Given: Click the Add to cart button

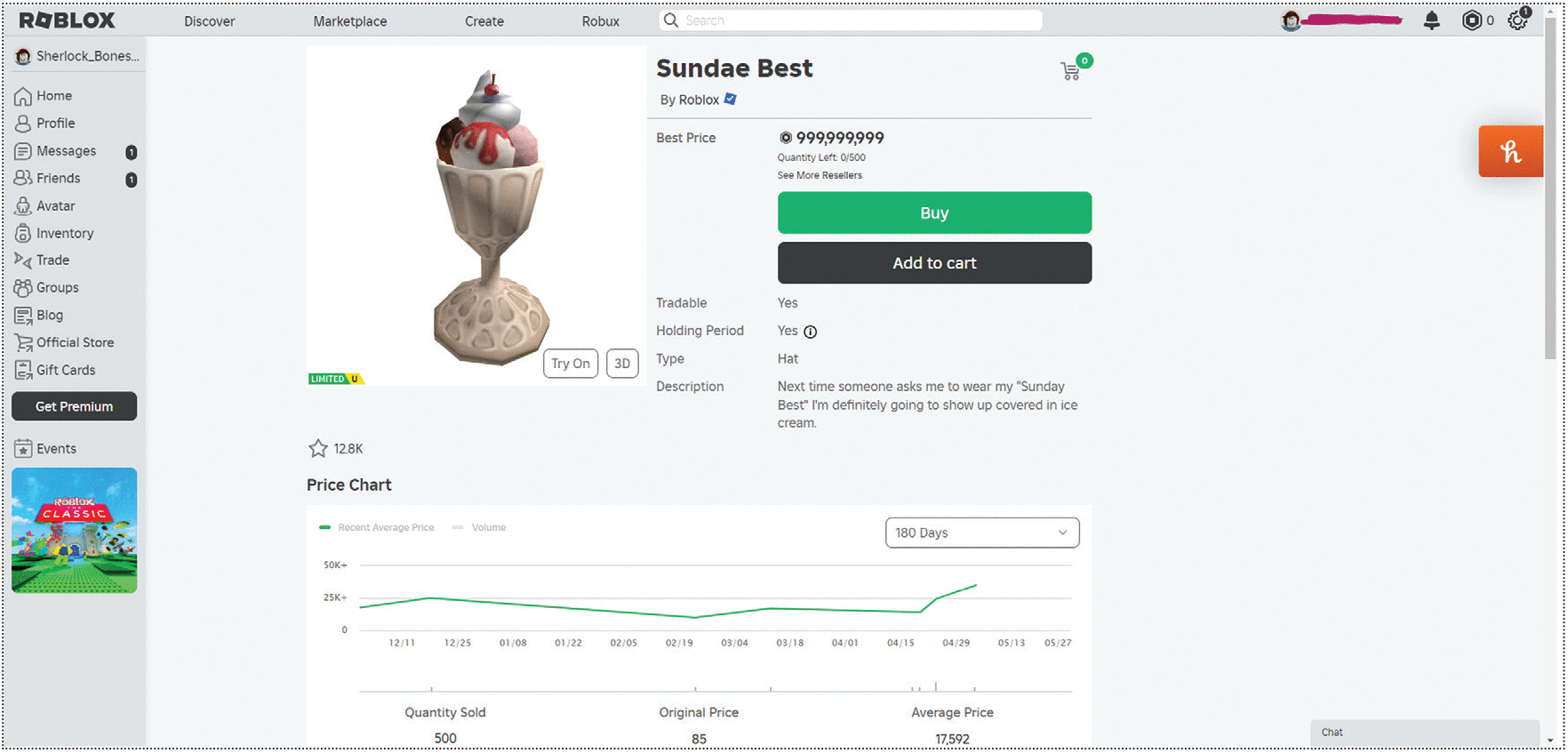Looking at the screenshot, I should [934, 263].
